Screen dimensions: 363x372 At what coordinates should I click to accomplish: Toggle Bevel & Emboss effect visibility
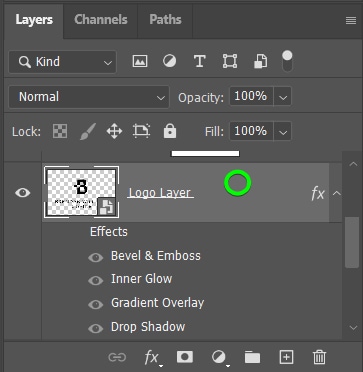click(96, 257)
